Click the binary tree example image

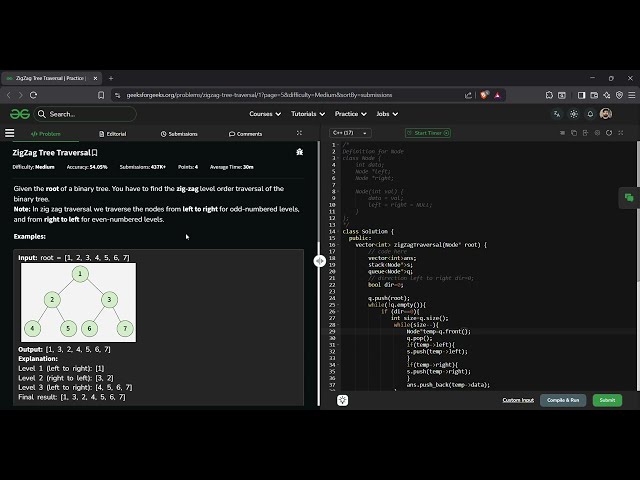tap(78, 302)
